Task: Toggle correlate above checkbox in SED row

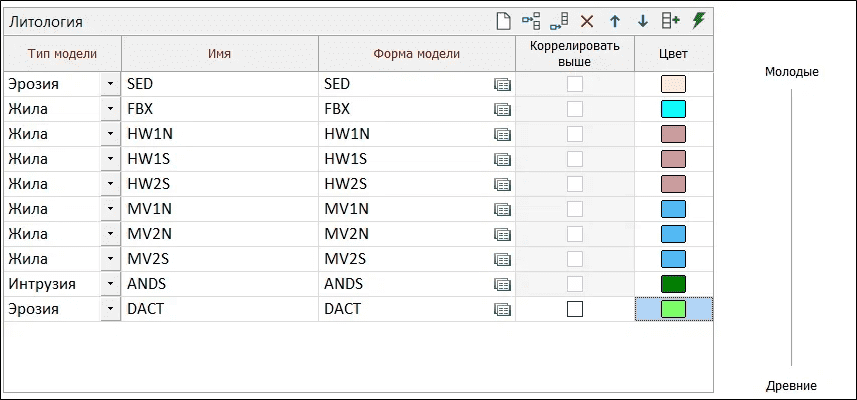Action: click(x=574, y=84)
